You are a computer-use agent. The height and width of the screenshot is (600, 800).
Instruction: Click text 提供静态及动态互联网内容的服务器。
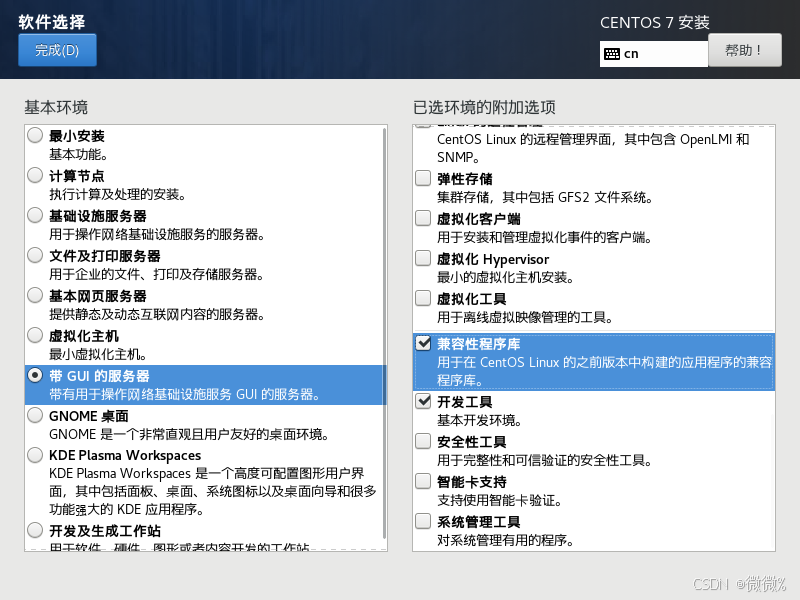(157, 314)
